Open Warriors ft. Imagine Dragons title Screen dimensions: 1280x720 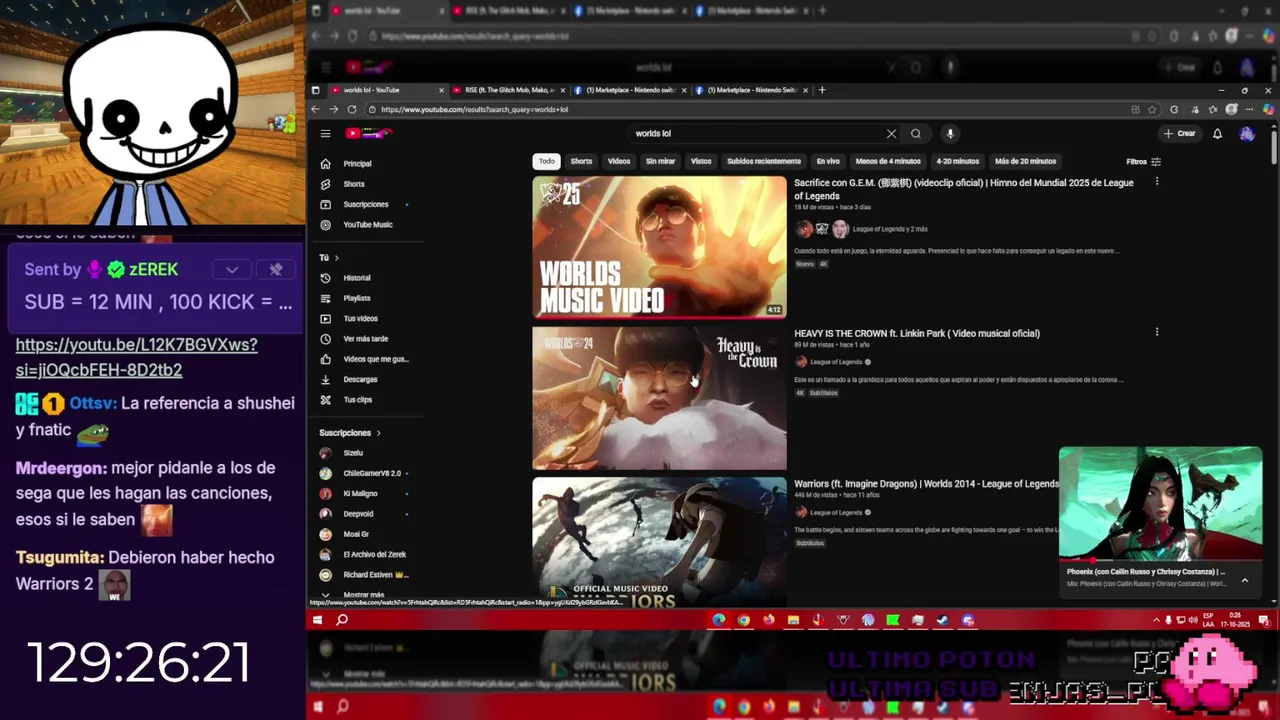[x=926, y=484]
